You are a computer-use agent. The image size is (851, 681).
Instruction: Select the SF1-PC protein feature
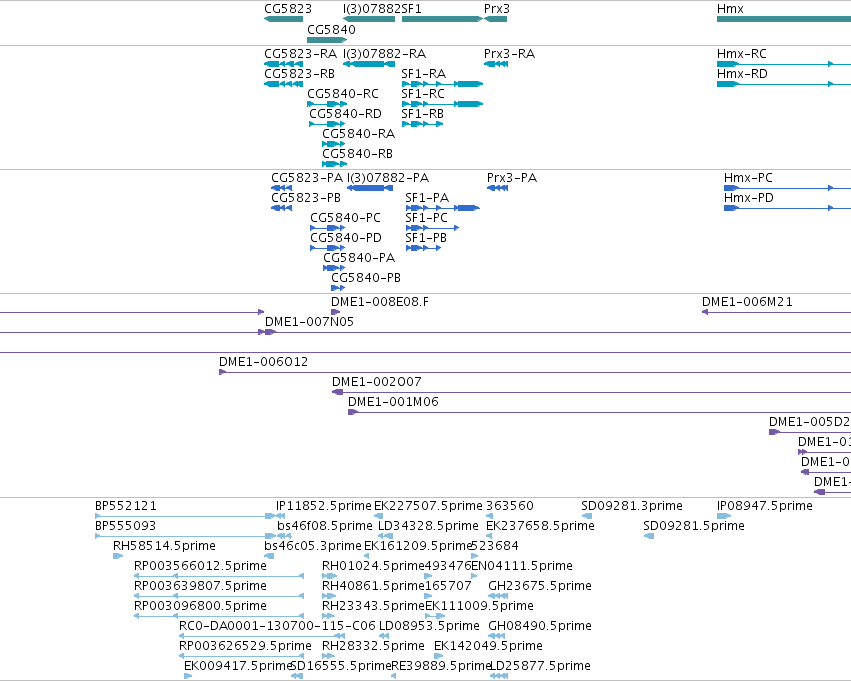[432, 228]
